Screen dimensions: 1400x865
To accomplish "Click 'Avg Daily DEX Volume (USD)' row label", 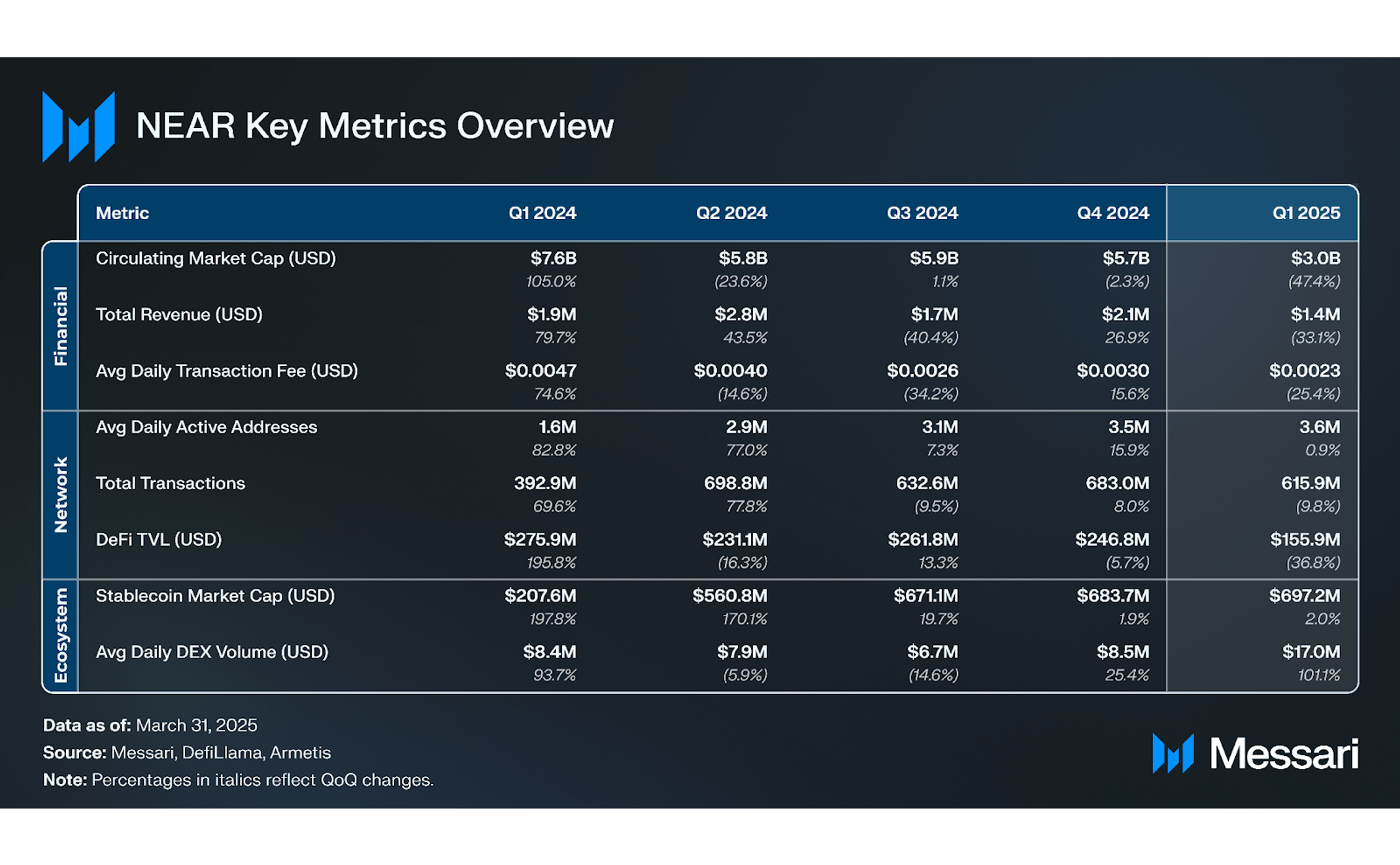I will 212,652.
